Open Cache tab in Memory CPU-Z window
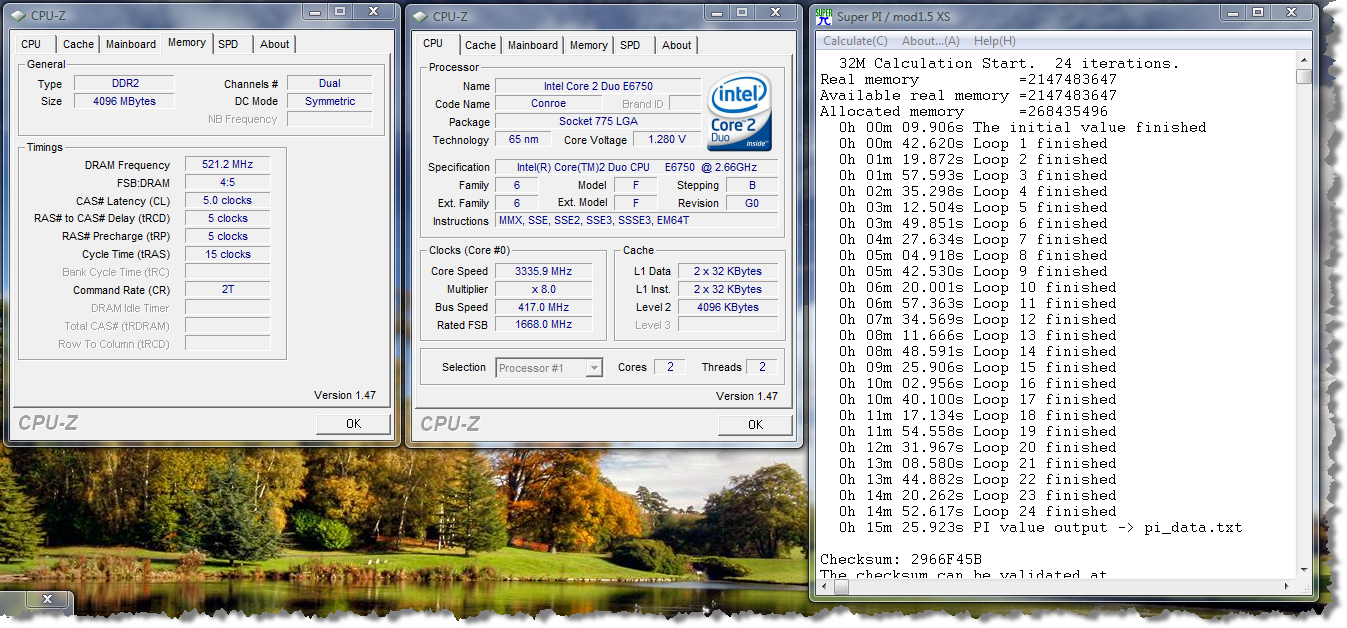Screen dimensions: 1347x628 click(x=78, y=44)
